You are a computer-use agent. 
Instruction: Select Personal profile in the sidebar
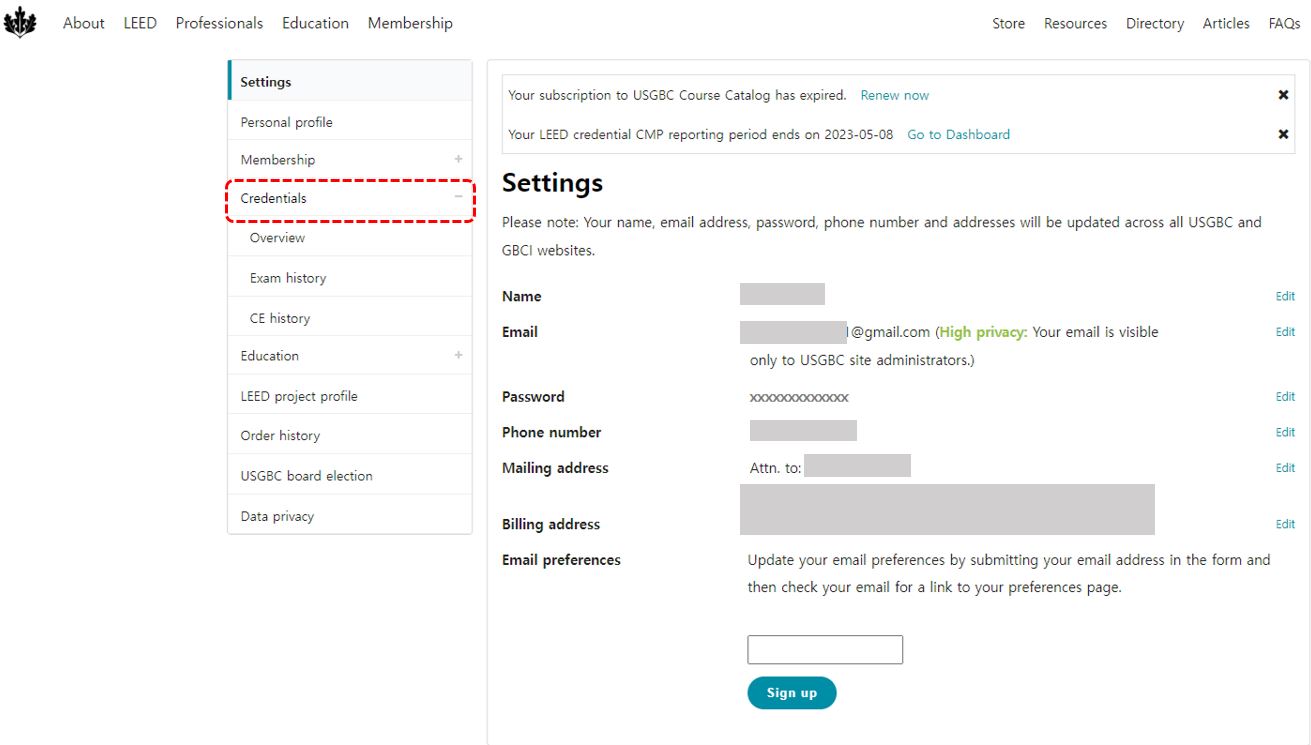pos(286,122)
